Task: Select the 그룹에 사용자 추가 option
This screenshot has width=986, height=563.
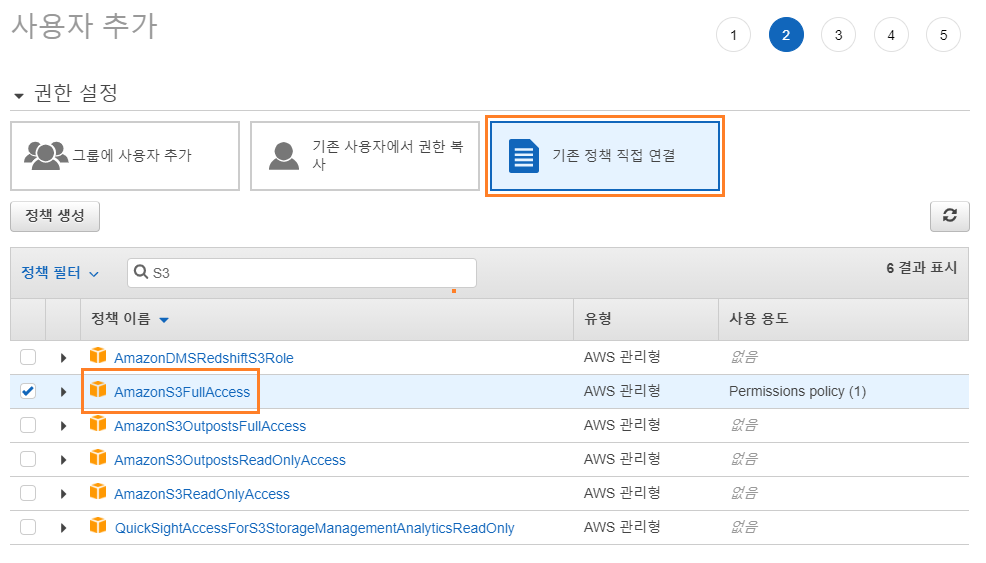Action: (125, 156)
